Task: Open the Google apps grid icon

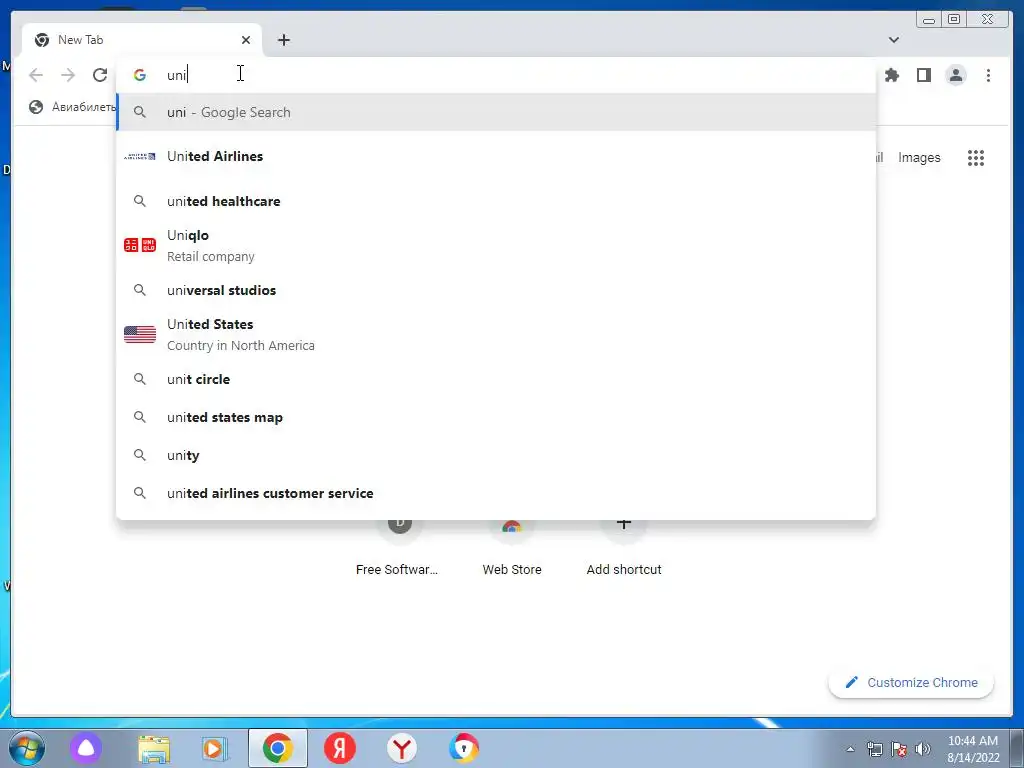Action: coord(976,157)
